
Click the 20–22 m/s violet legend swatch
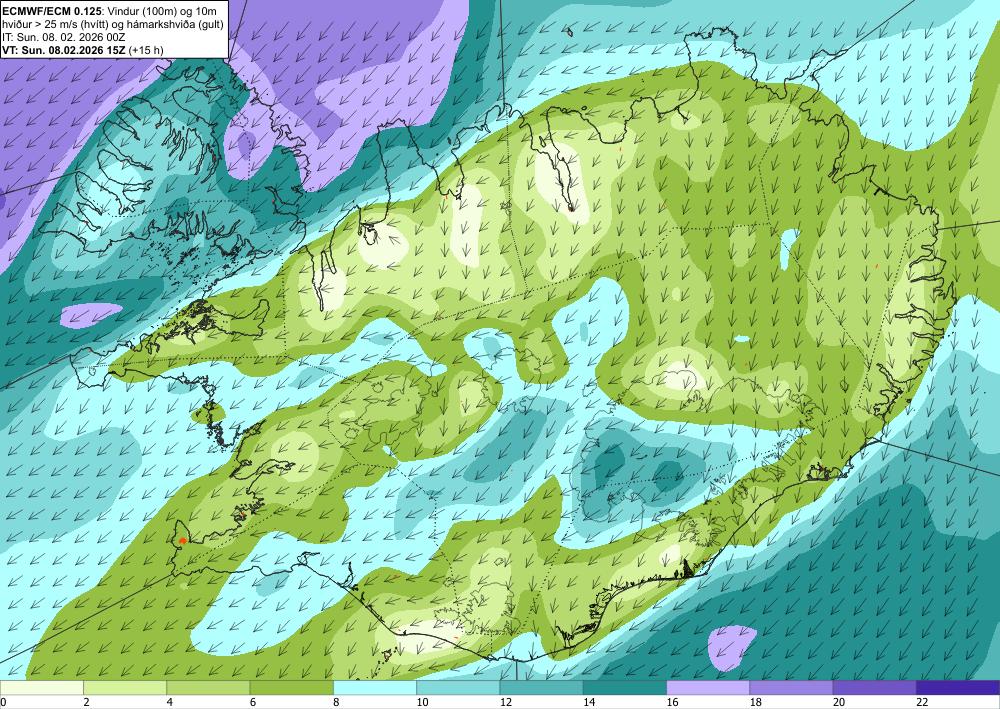coord(875,687)
